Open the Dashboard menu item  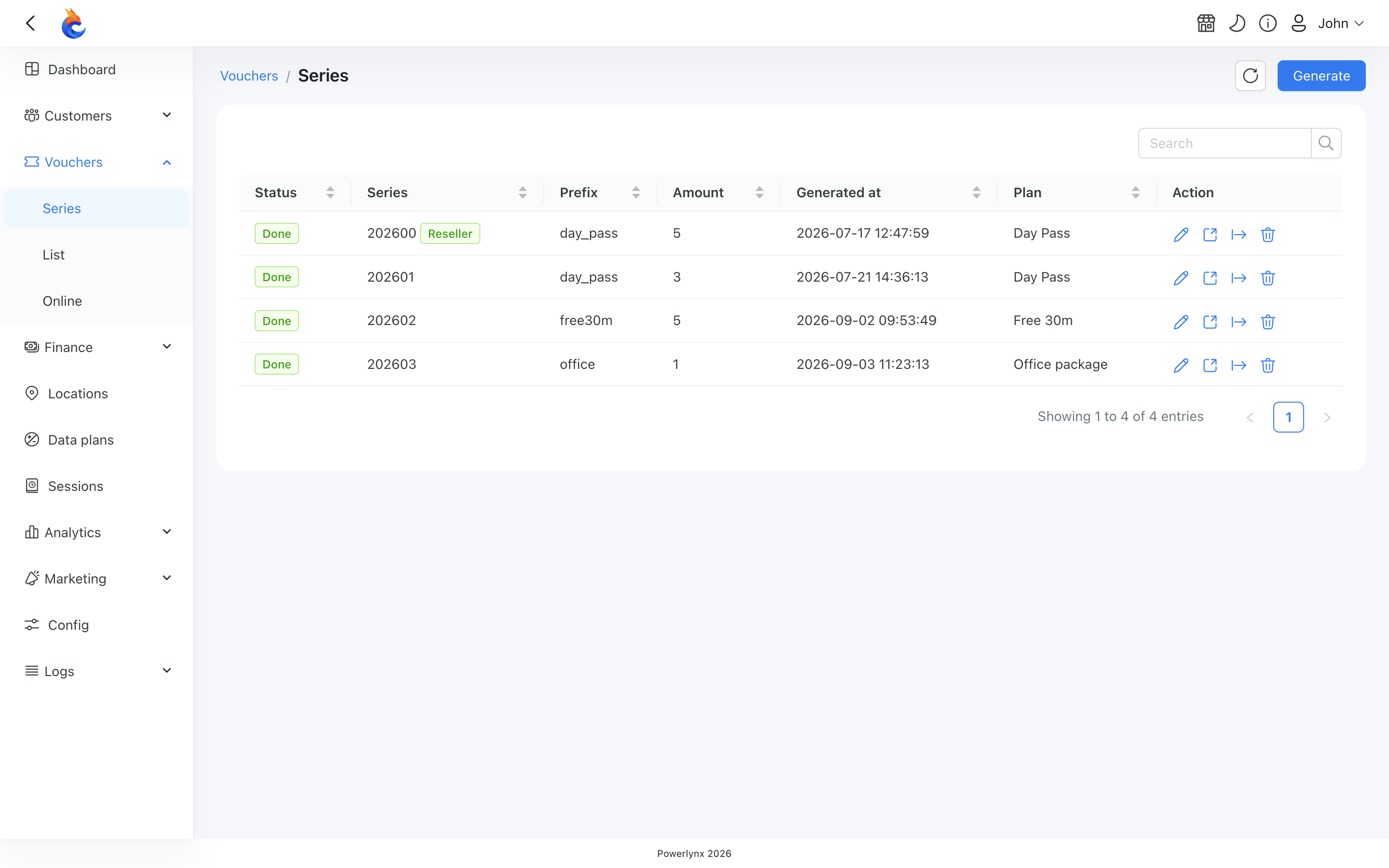click(x=96, y=69)
